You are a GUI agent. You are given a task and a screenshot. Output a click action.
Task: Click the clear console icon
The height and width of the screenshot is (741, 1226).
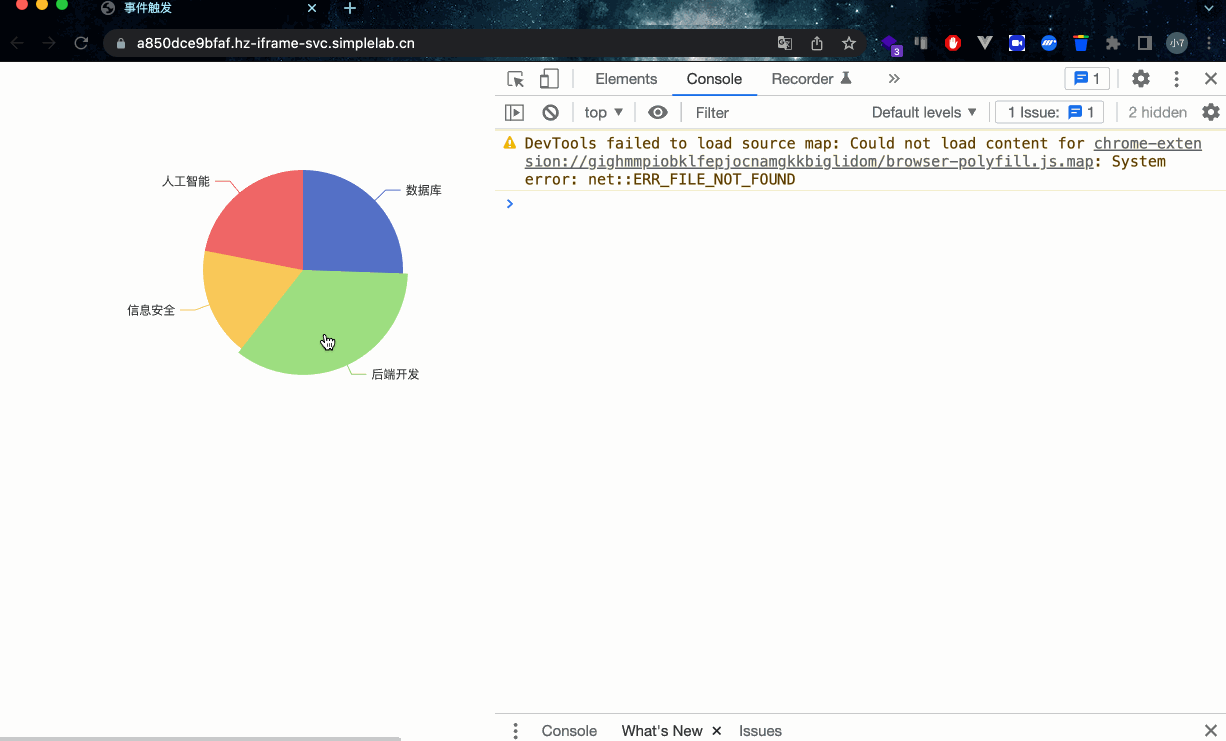[x=550, y=112]
